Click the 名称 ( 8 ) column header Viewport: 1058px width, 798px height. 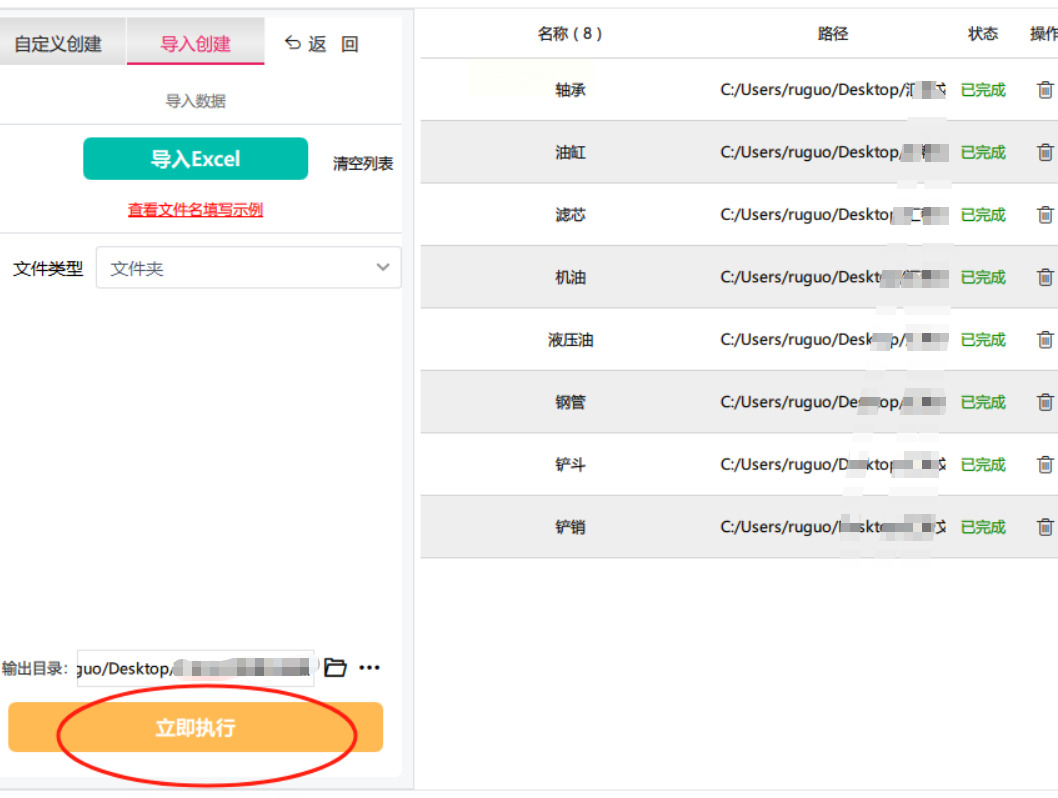click(570, 34)
